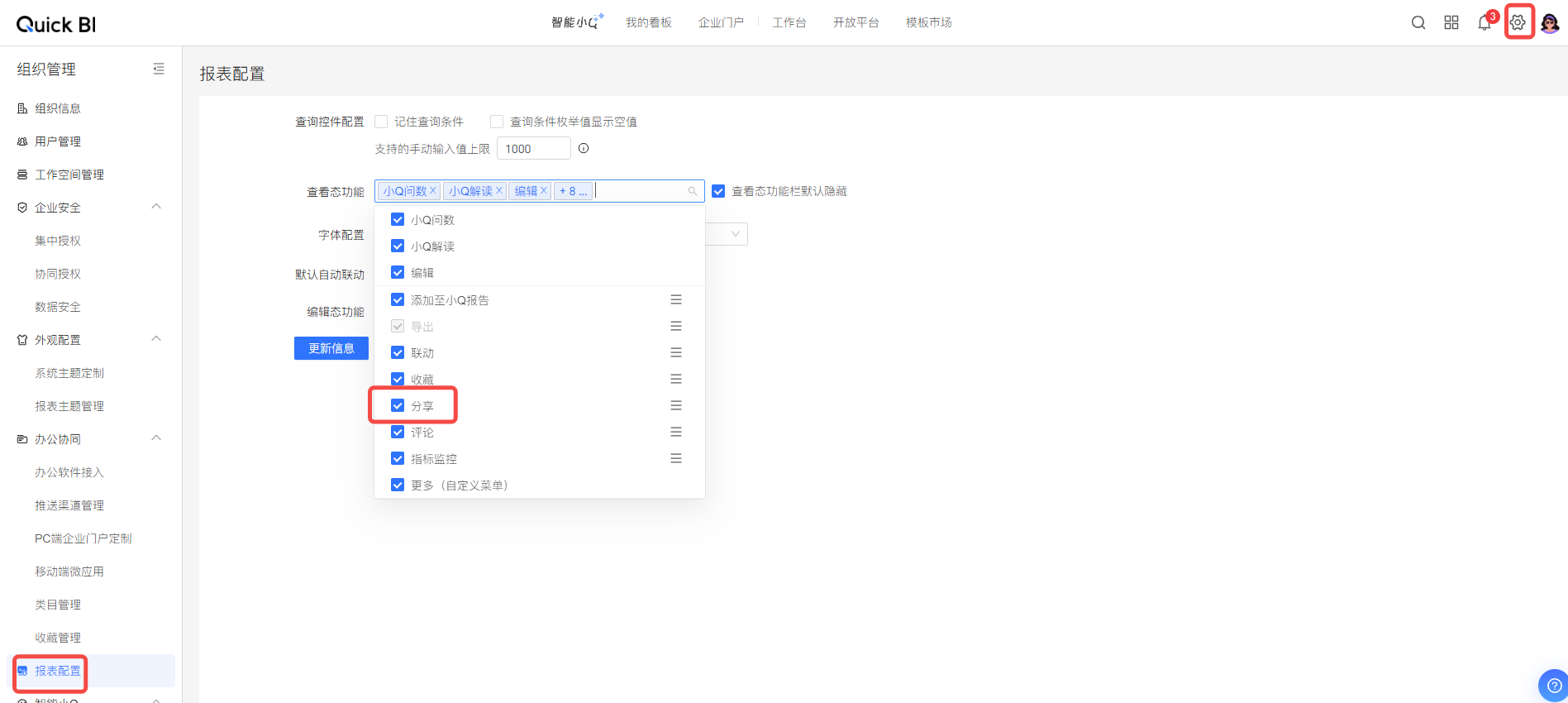Open the help question-mark bubble
This screenshot has width=1568, height=703.
coord(1553,685)
